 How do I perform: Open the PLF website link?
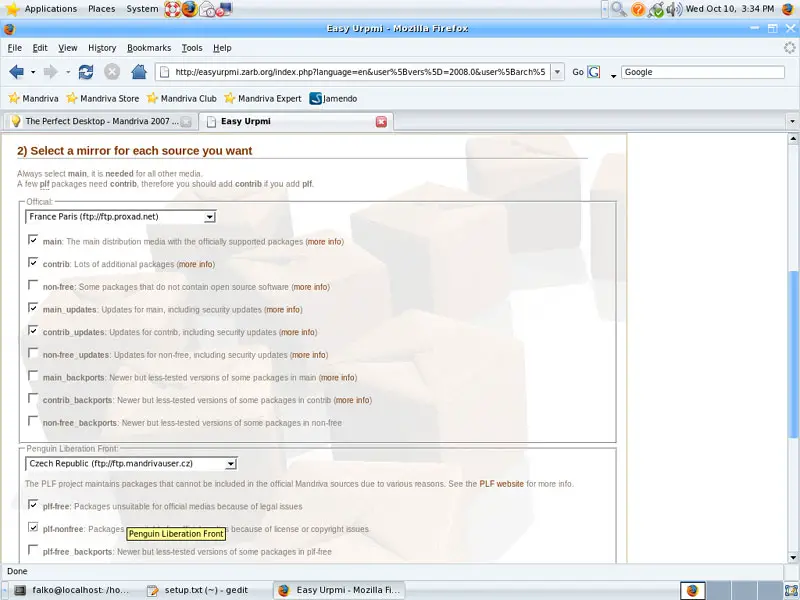(501, 484)
